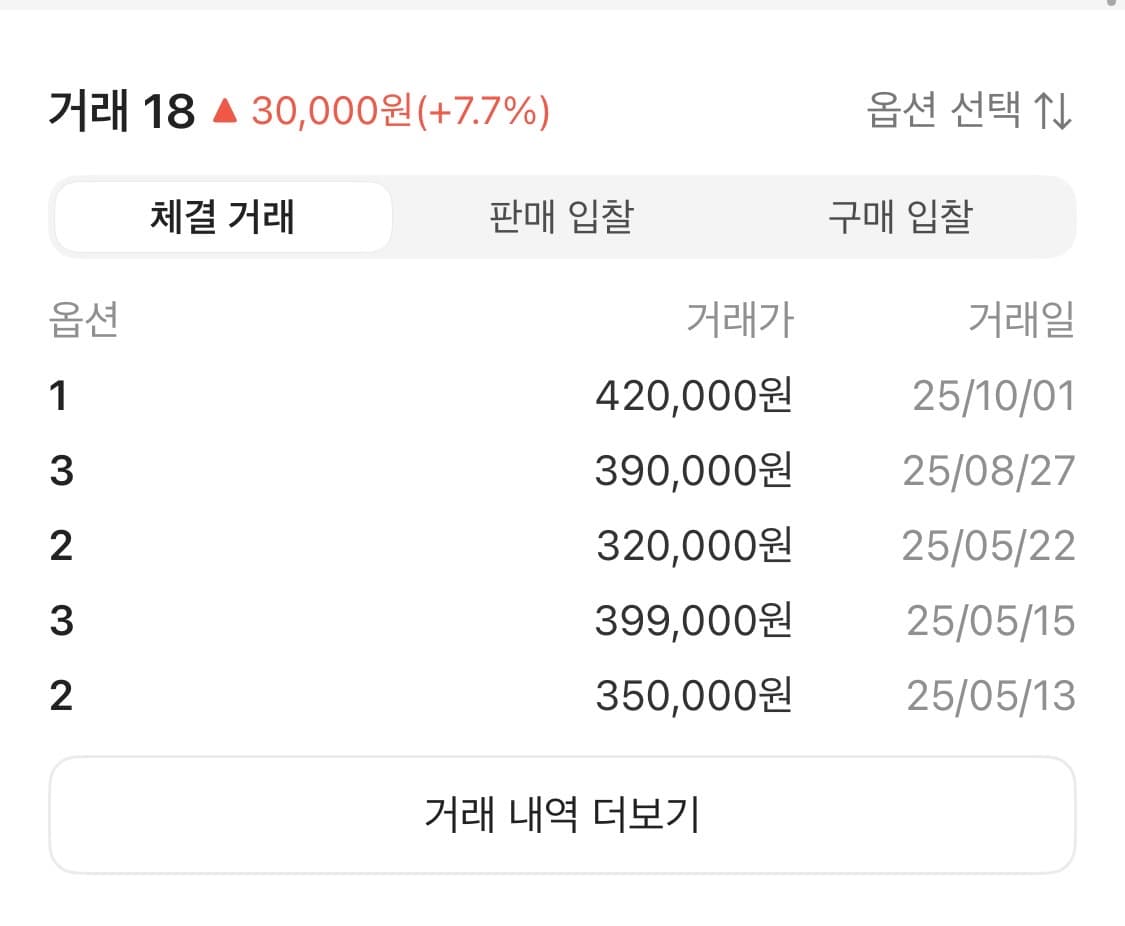
Task: Click the 거래가 column header
Action: click(742, 320)
